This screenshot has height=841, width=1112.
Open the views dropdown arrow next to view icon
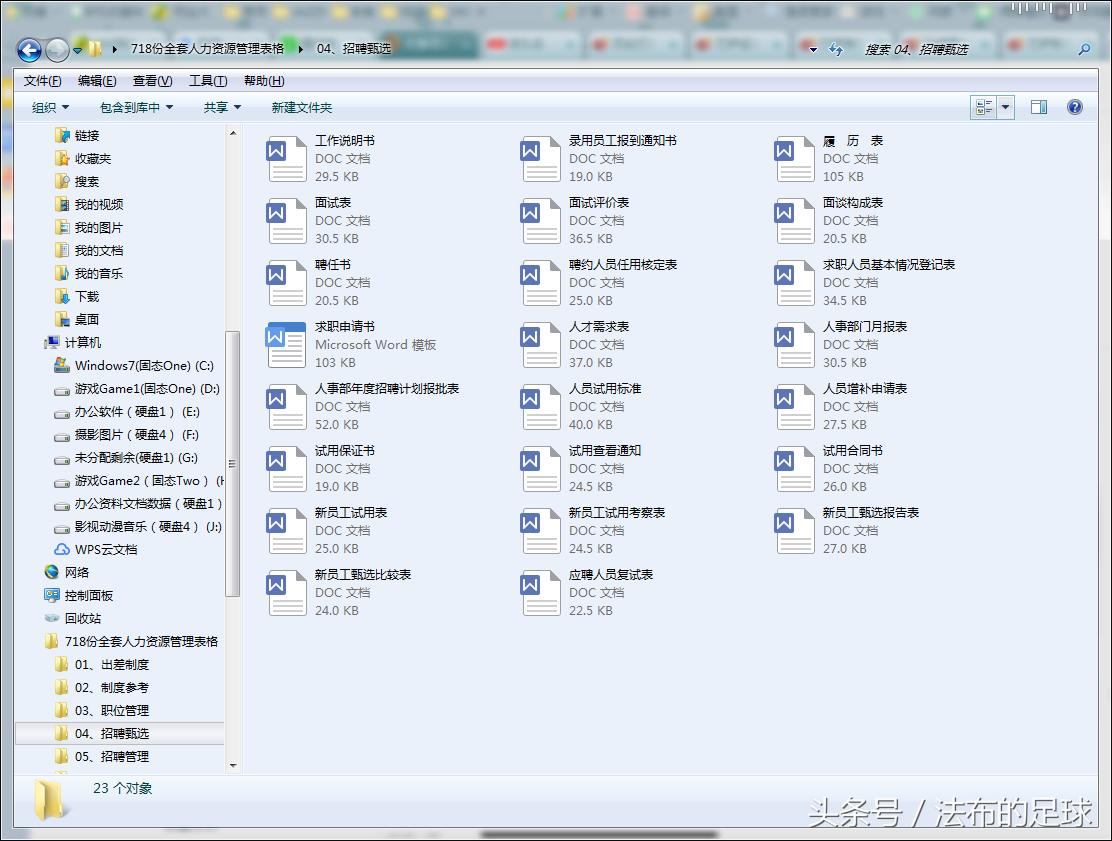(x=1007, y=107)
